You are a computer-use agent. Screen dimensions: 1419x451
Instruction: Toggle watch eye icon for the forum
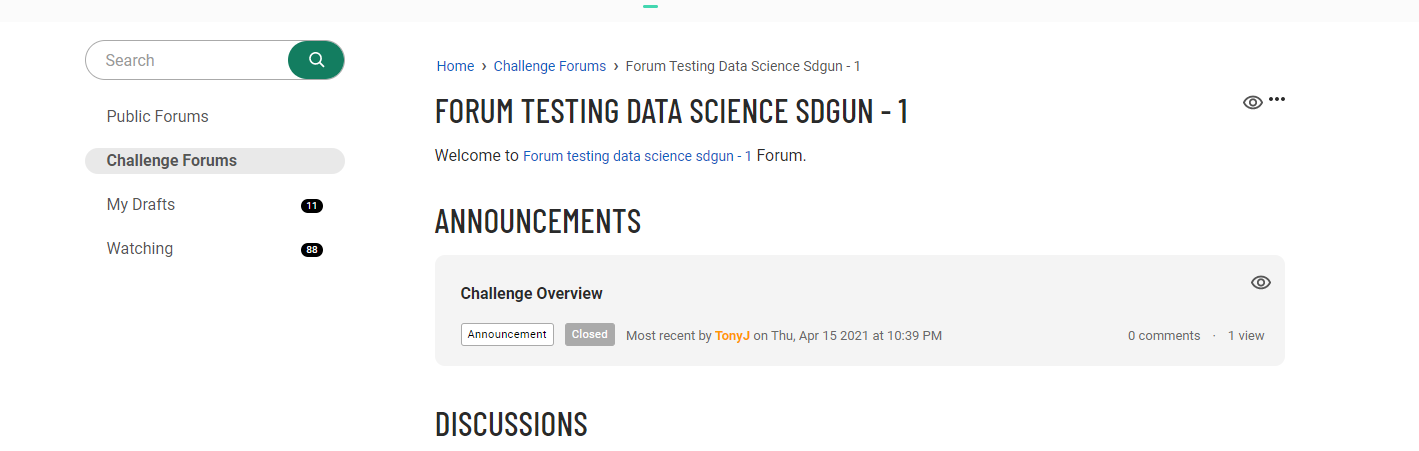point(1252,102)
